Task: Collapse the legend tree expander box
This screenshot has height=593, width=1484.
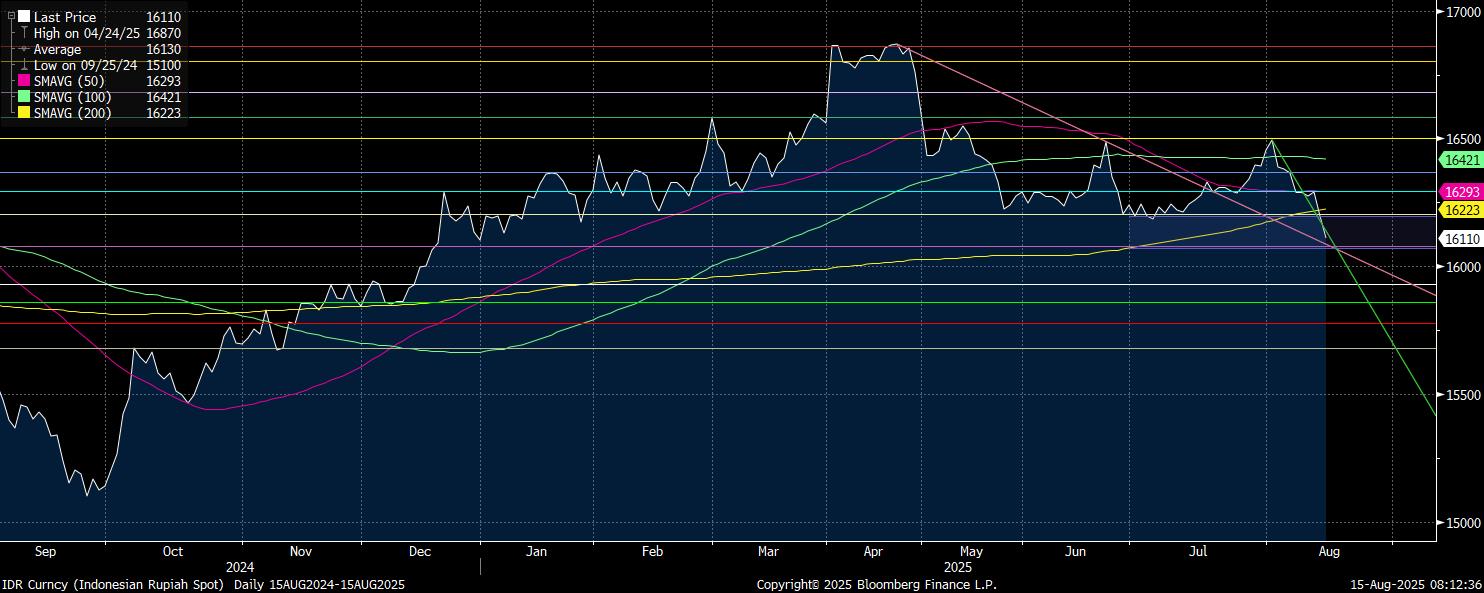Action: (x=11, y=17)
